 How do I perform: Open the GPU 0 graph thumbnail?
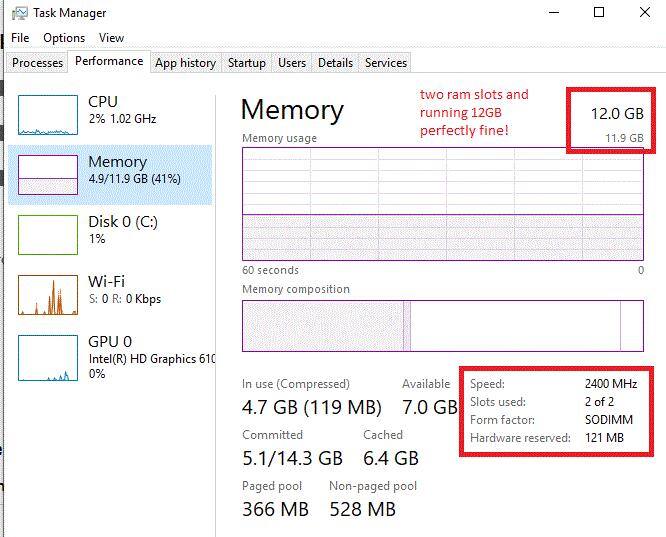[48, 357]
